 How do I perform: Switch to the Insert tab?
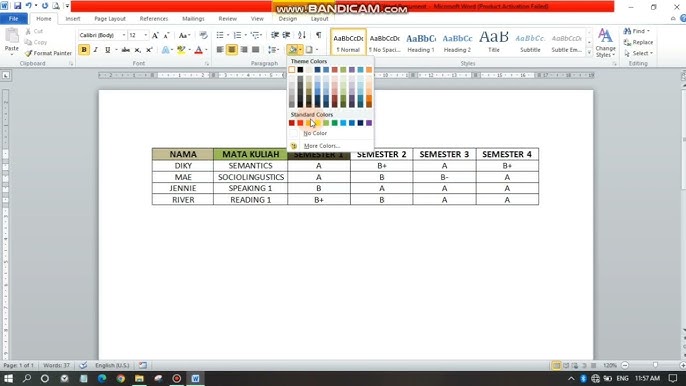tap(73, 18)
